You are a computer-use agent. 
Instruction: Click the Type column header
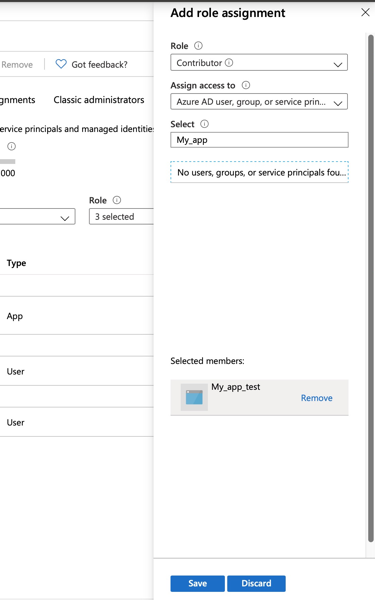(16, 263)
